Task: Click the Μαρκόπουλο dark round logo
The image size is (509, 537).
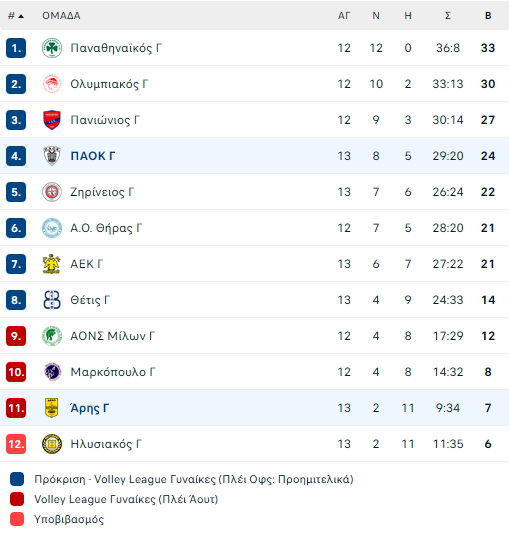Action: 52,372
